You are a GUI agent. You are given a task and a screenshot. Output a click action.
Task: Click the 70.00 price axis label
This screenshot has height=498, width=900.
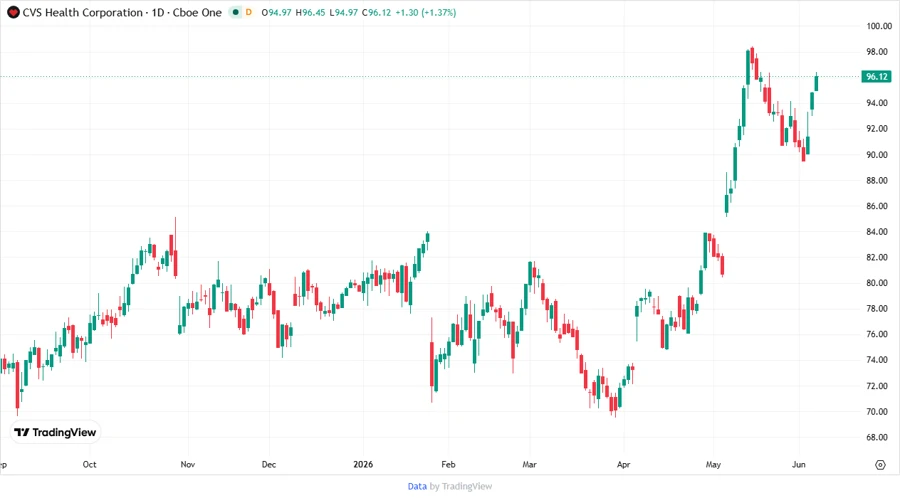(877, 411)
